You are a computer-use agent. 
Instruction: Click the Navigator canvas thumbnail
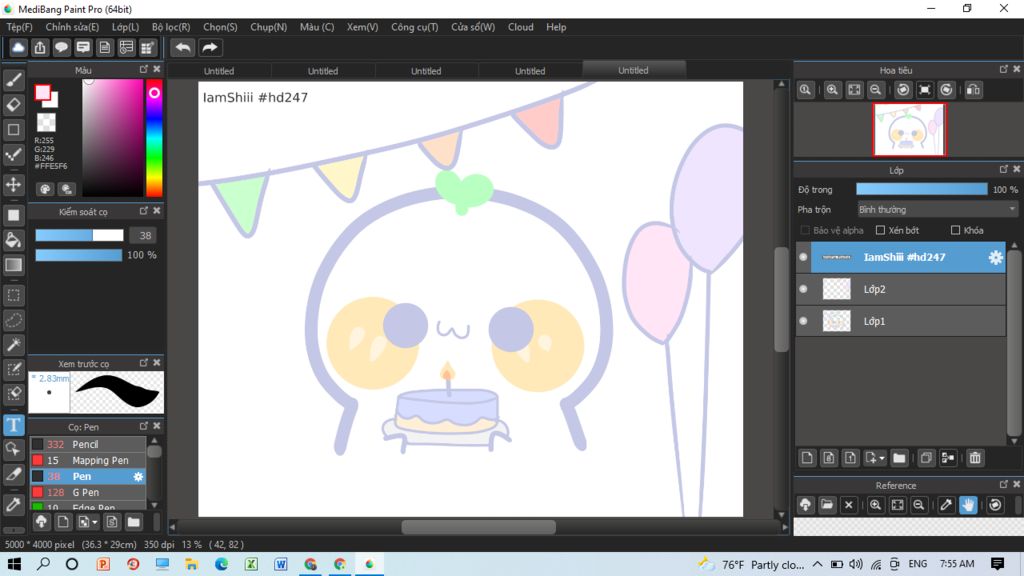[x=909, y=129]
